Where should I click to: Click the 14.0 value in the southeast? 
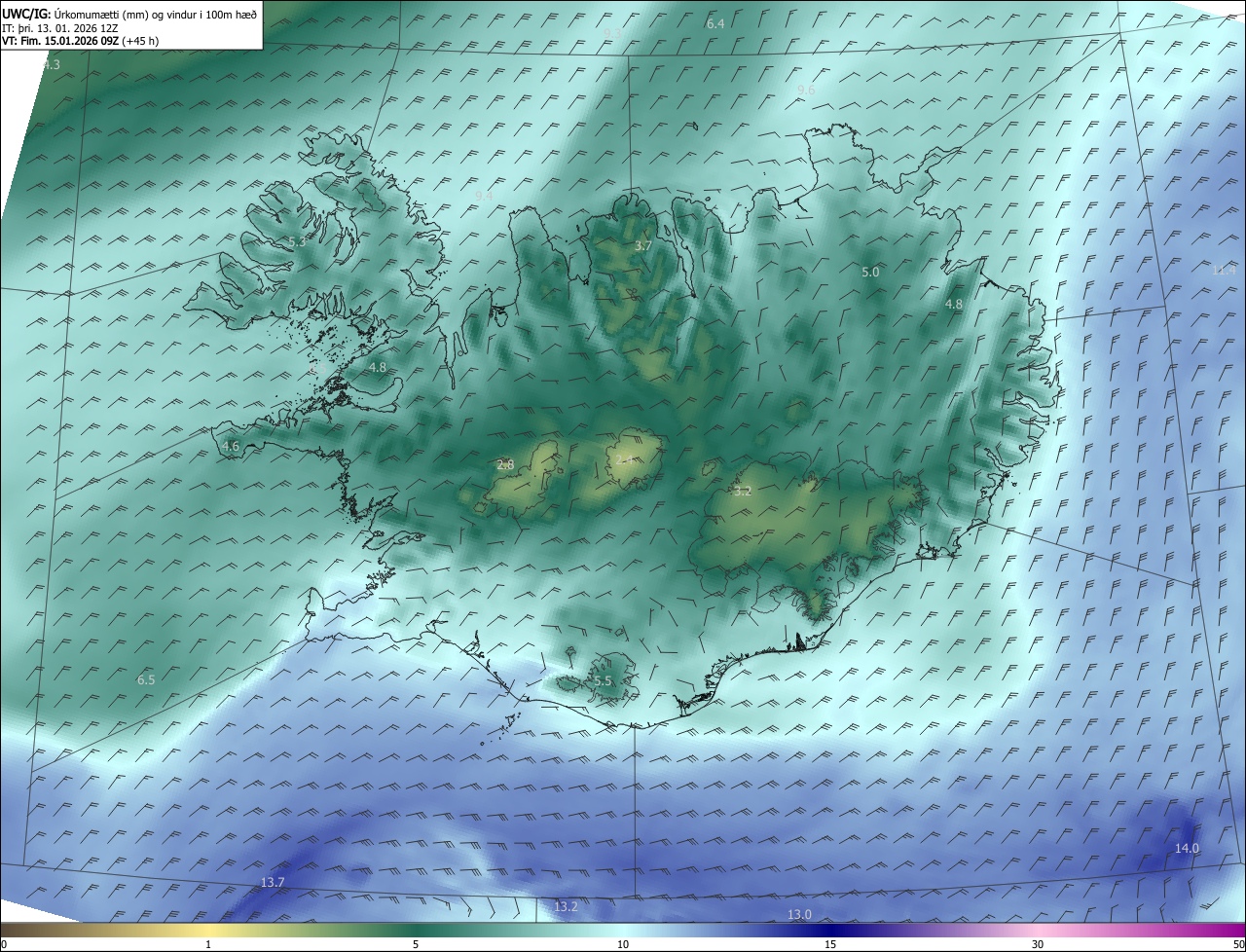click(x=1187, y=849)
